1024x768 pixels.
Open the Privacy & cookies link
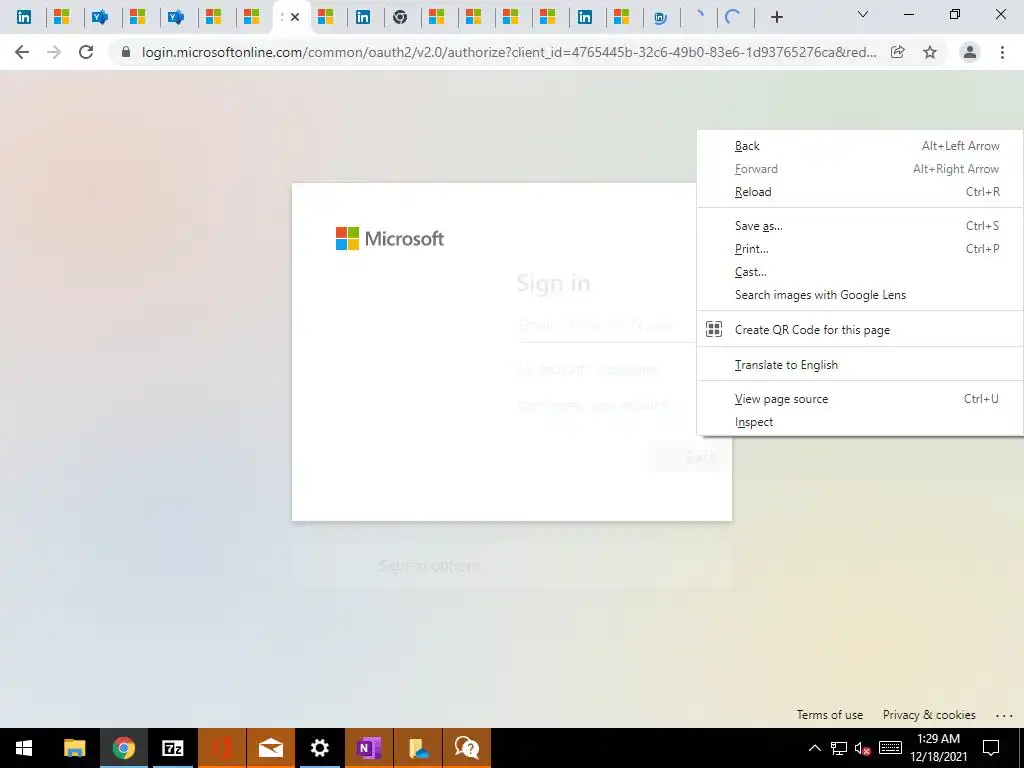tap(929, 714)
